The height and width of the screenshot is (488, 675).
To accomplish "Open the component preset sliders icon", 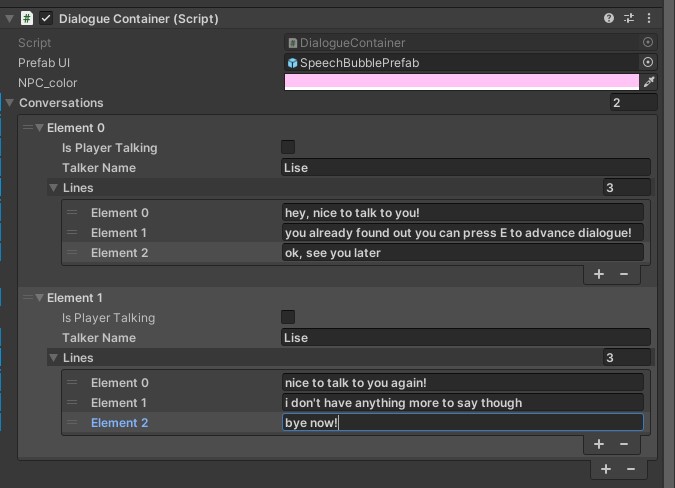I will 629,18.
